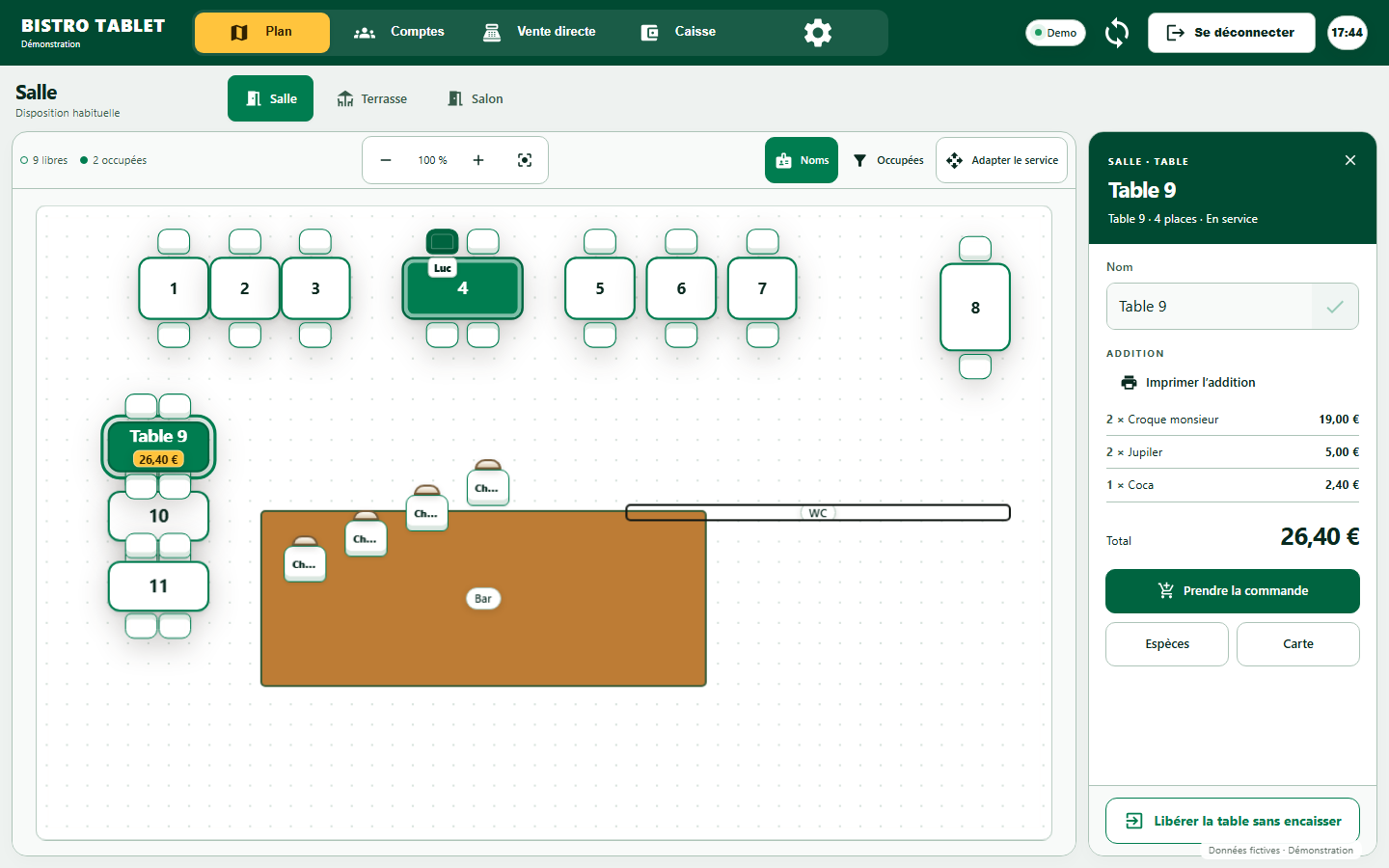Click the Demo status badge
The image size is (1389, 868).
[x=1055, y=33]
